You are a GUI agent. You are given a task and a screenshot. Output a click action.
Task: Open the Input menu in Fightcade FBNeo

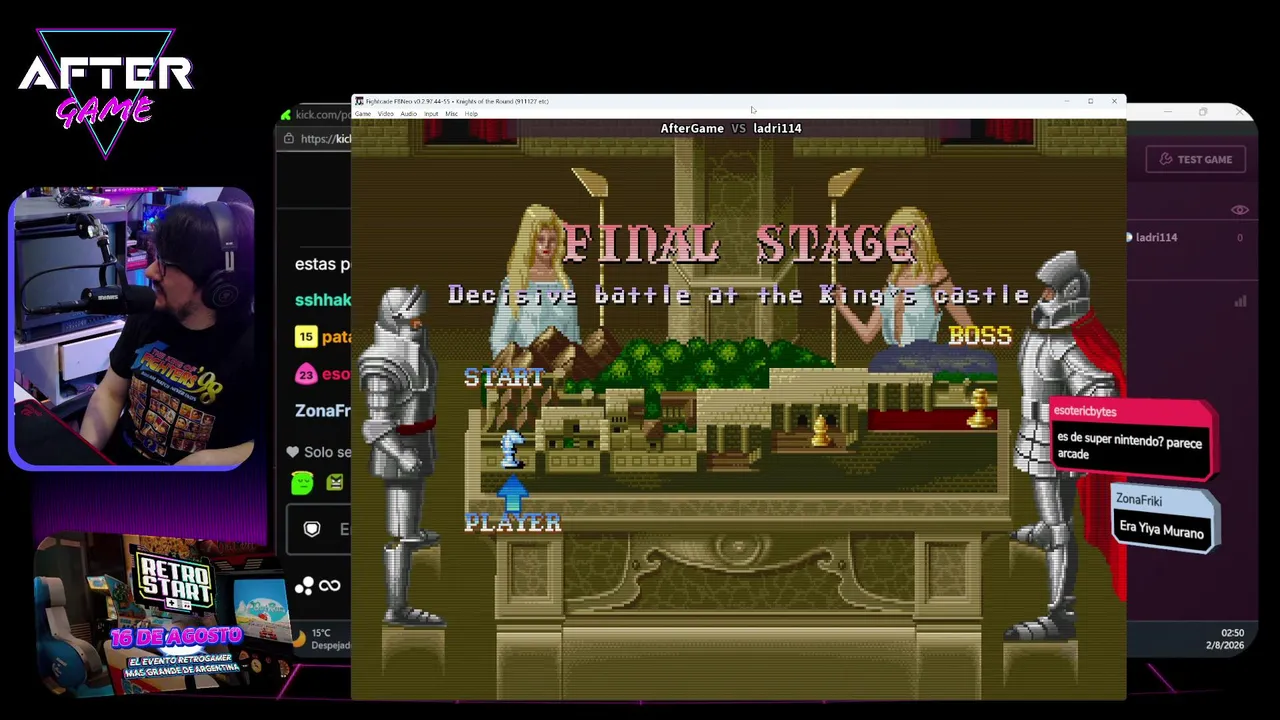pos(431,114)
